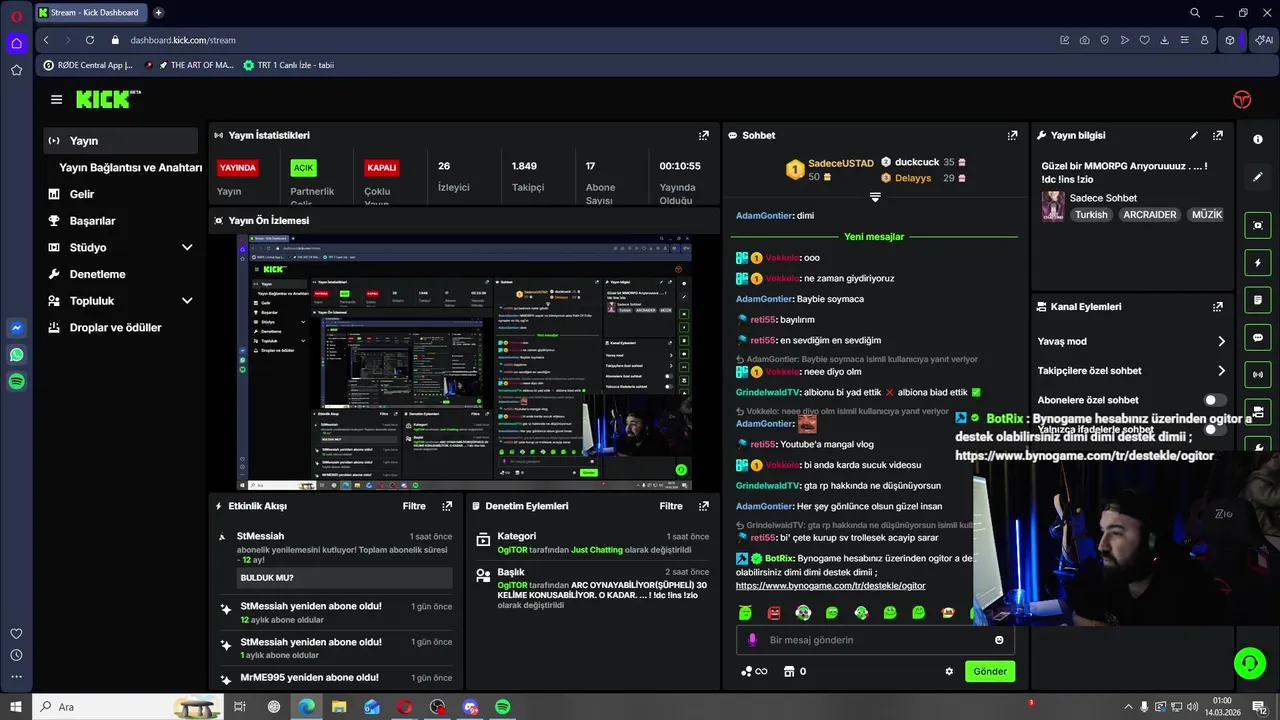
Task: Open Etkinlik Akışı Filtre
Action: [x=414, y=506]
